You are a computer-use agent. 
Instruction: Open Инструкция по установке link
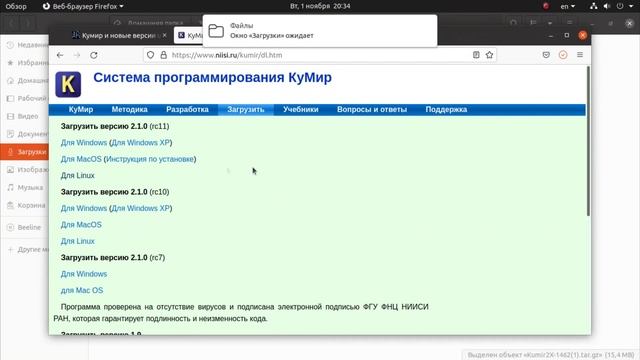click(x=150, y=159)
